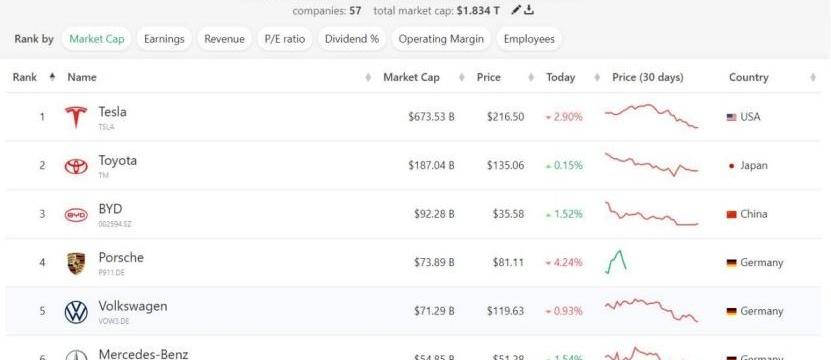Click the BYD logo icon

tap(76, 215)
